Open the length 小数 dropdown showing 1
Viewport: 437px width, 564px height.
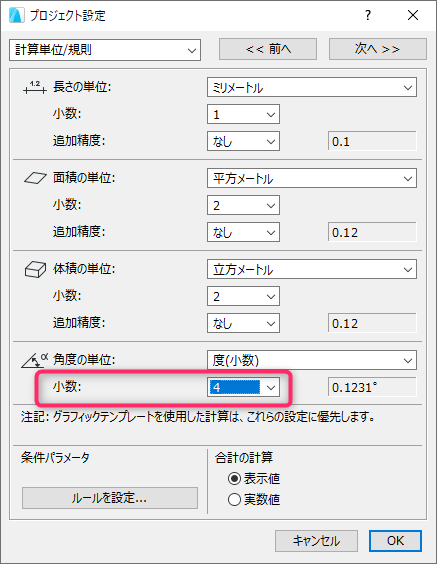[243, 114]
